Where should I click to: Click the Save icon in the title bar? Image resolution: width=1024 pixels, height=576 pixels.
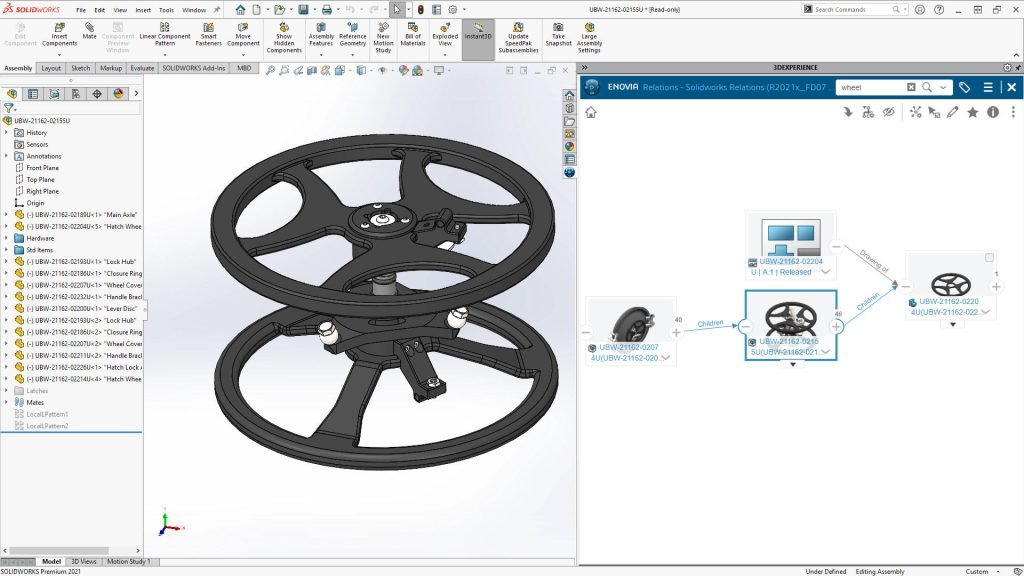[304, 10]
